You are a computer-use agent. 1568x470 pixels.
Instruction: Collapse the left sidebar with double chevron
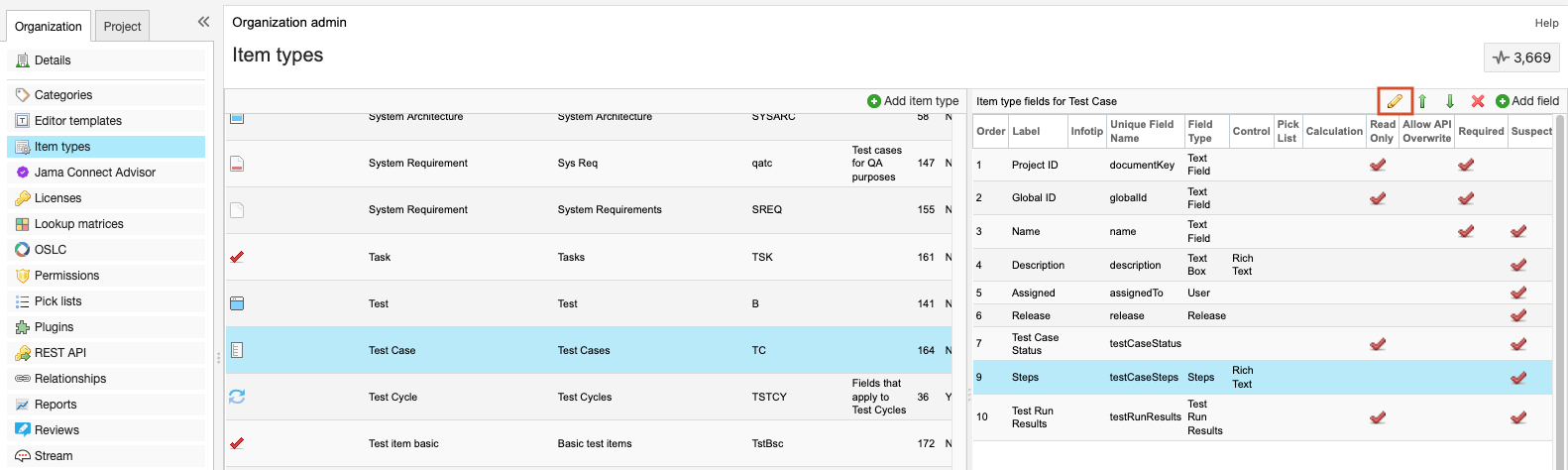tap(203, 21)
